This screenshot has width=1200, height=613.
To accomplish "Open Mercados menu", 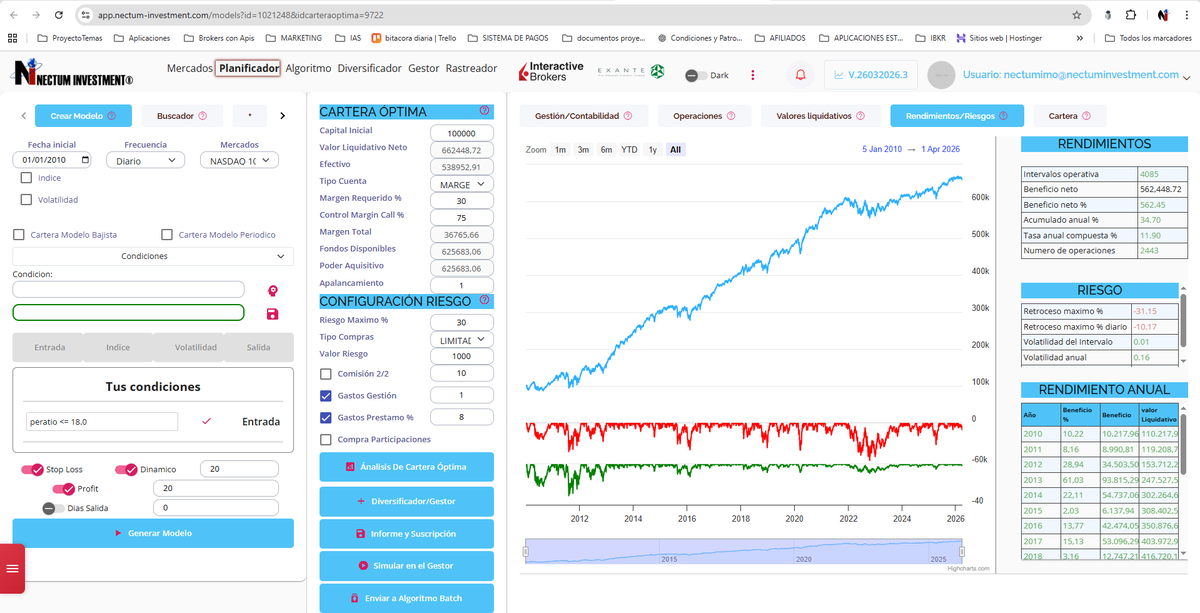I will click(x=189, y=68).
